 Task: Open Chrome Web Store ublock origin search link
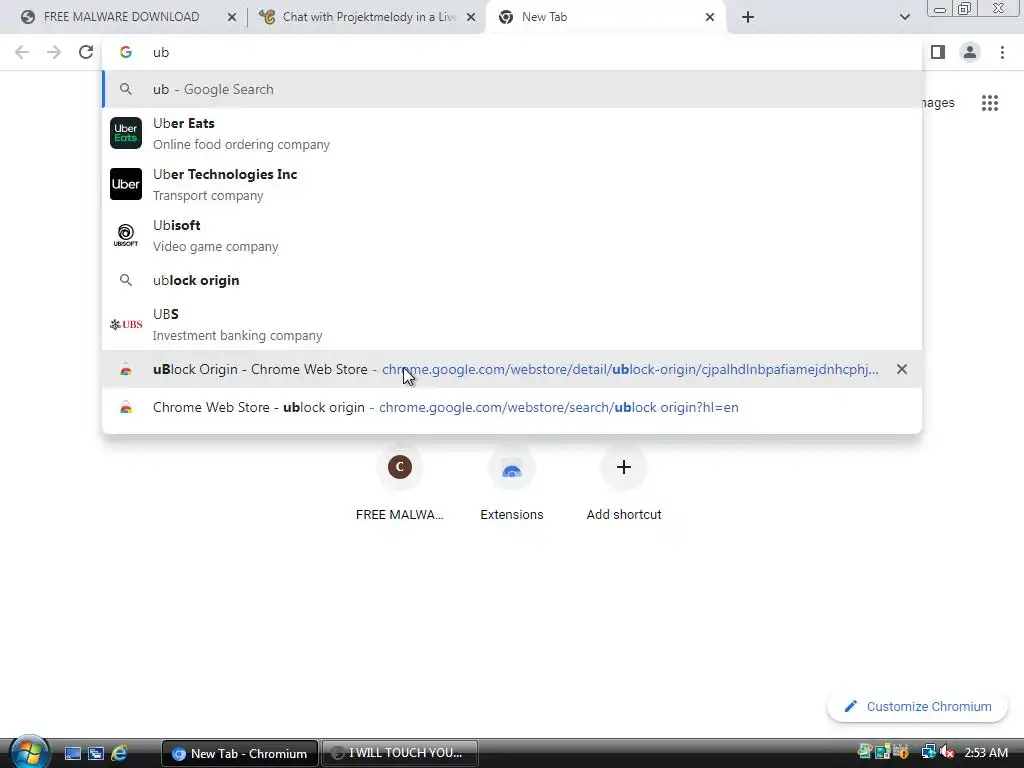coord(513,407)
